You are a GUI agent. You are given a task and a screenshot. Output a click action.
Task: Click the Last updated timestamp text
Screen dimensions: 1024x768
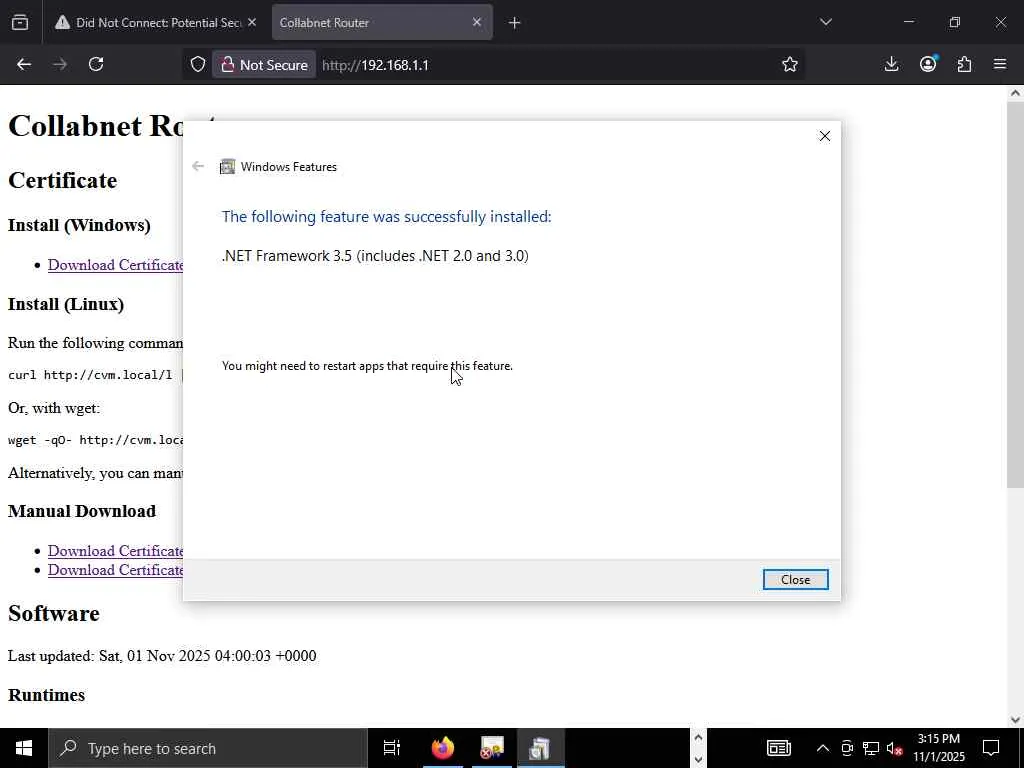162,656
